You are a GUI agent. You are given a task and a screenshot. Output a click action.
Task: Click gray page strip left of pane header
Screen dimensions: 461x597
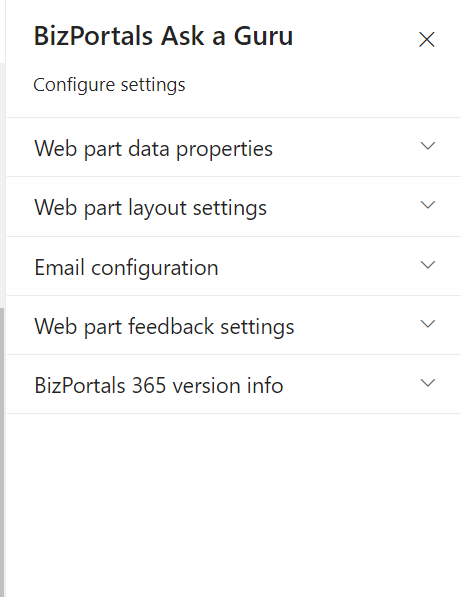click(x=2, y=31)
